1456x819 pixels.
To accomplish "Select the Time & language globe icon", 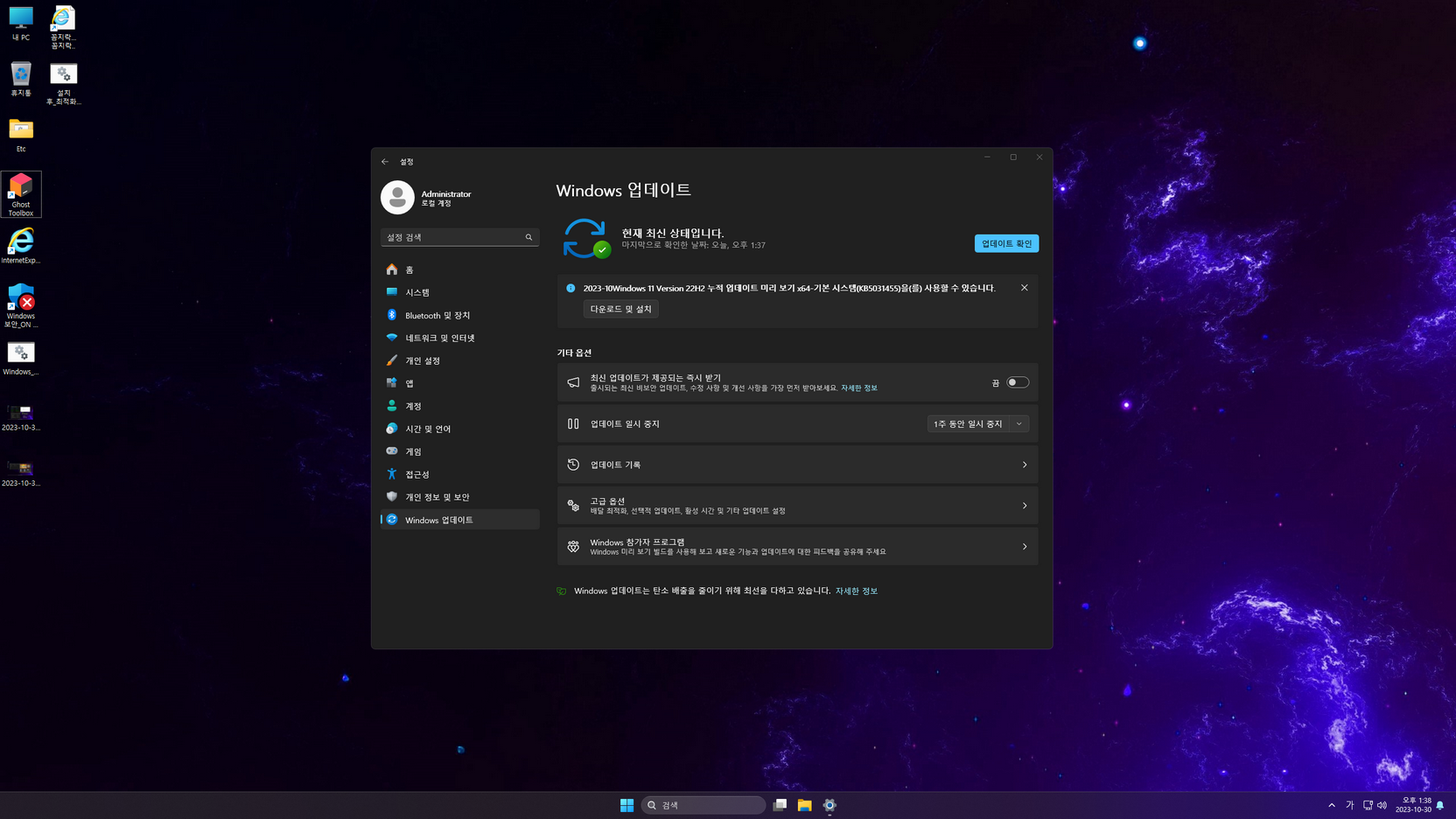I will [x=392, y=429].
